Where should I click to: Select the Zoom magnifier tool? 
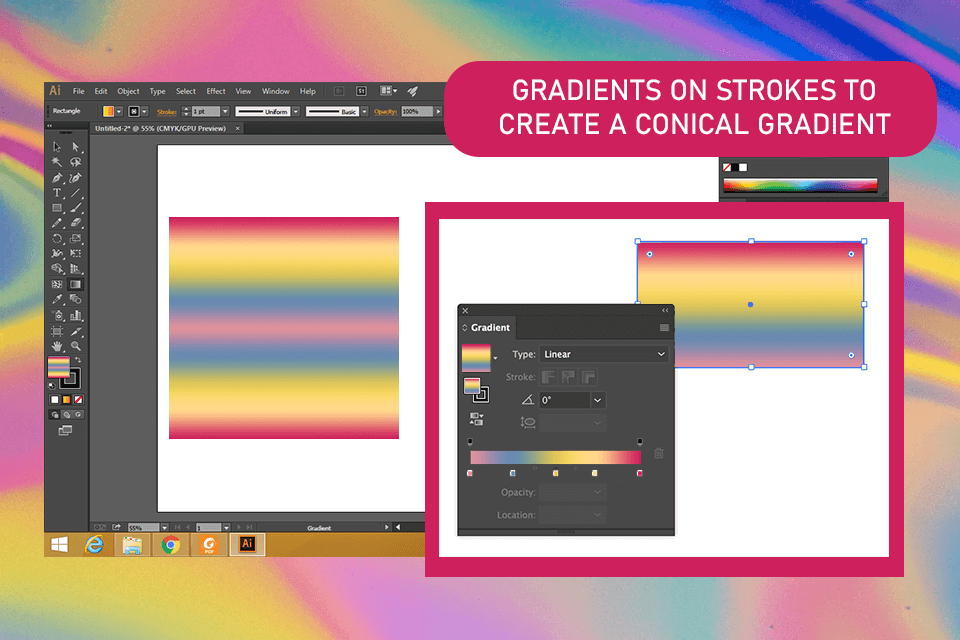pos(75,346)
